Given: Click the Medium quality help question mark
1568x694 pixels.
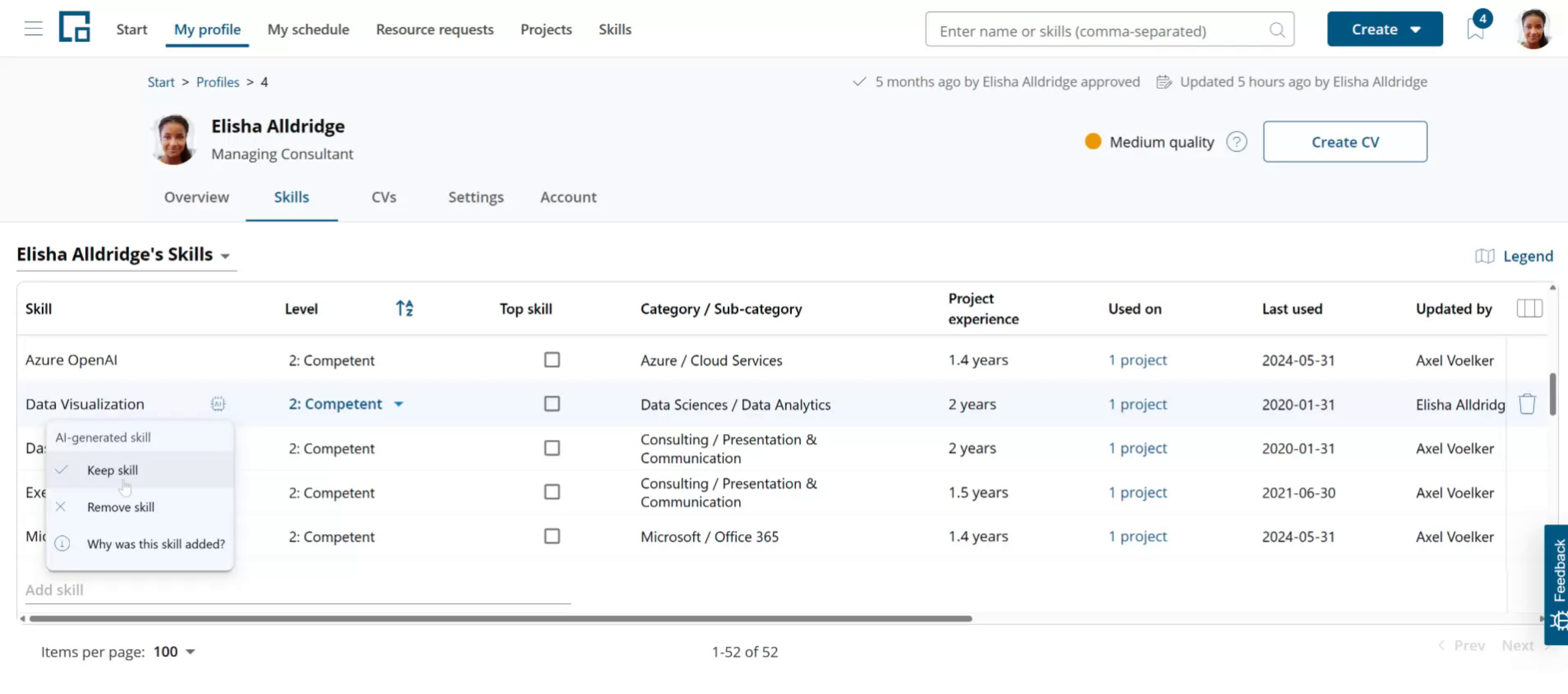Looking at the screenshot, I should [x=1236, y=142].
